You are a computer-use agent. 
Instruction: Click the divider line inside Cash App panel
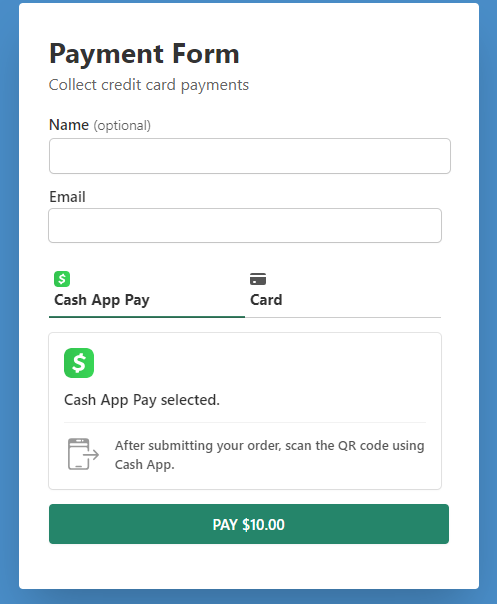pyautogui.click(x=245, y=423)
